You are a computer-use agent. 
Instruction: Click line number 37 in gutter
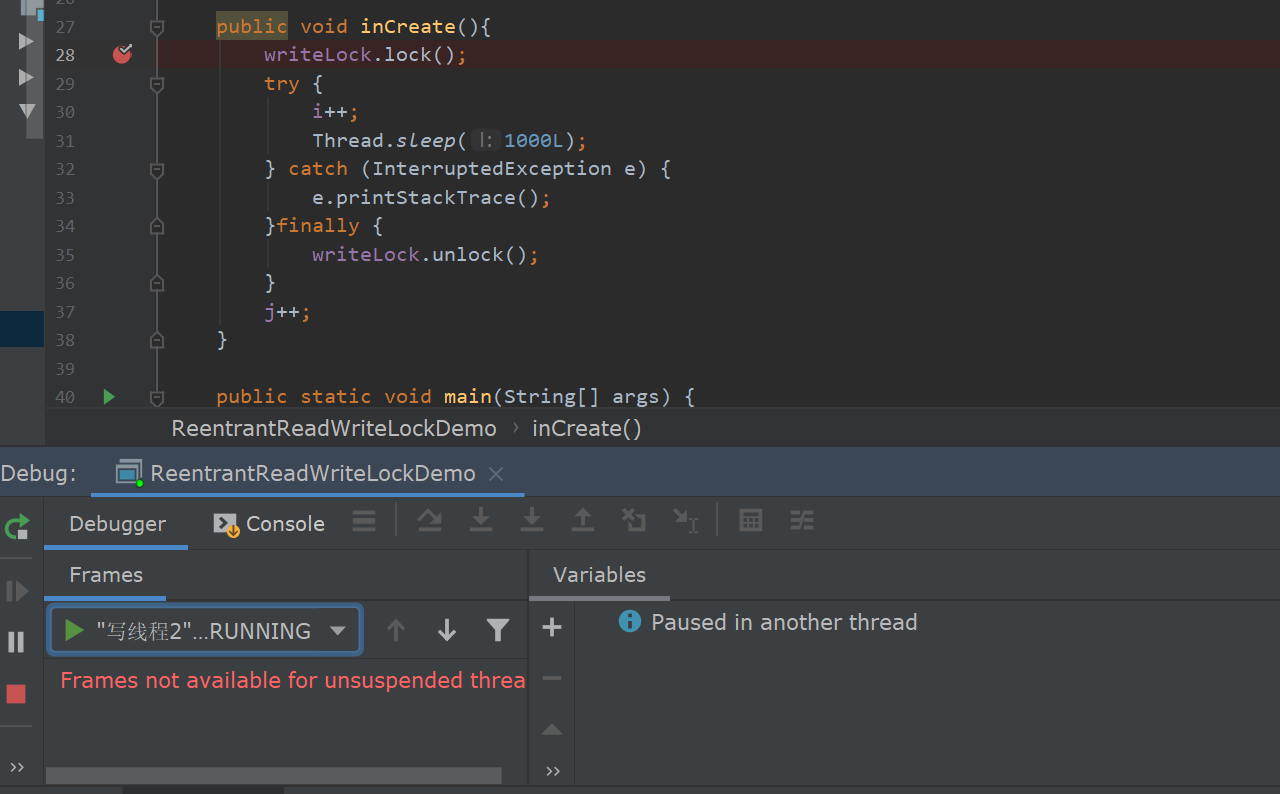[x=65, y=311]
